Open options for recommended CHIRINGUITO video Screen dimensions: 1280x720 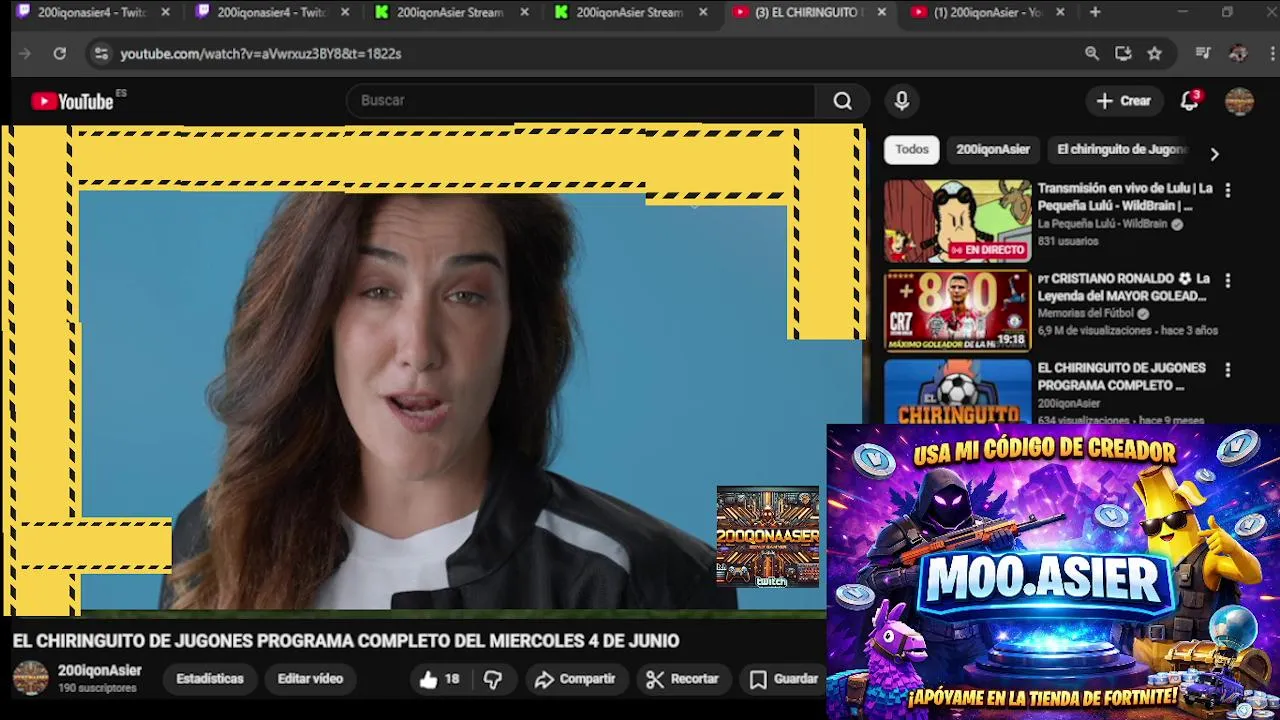[x=1228, y=370]
